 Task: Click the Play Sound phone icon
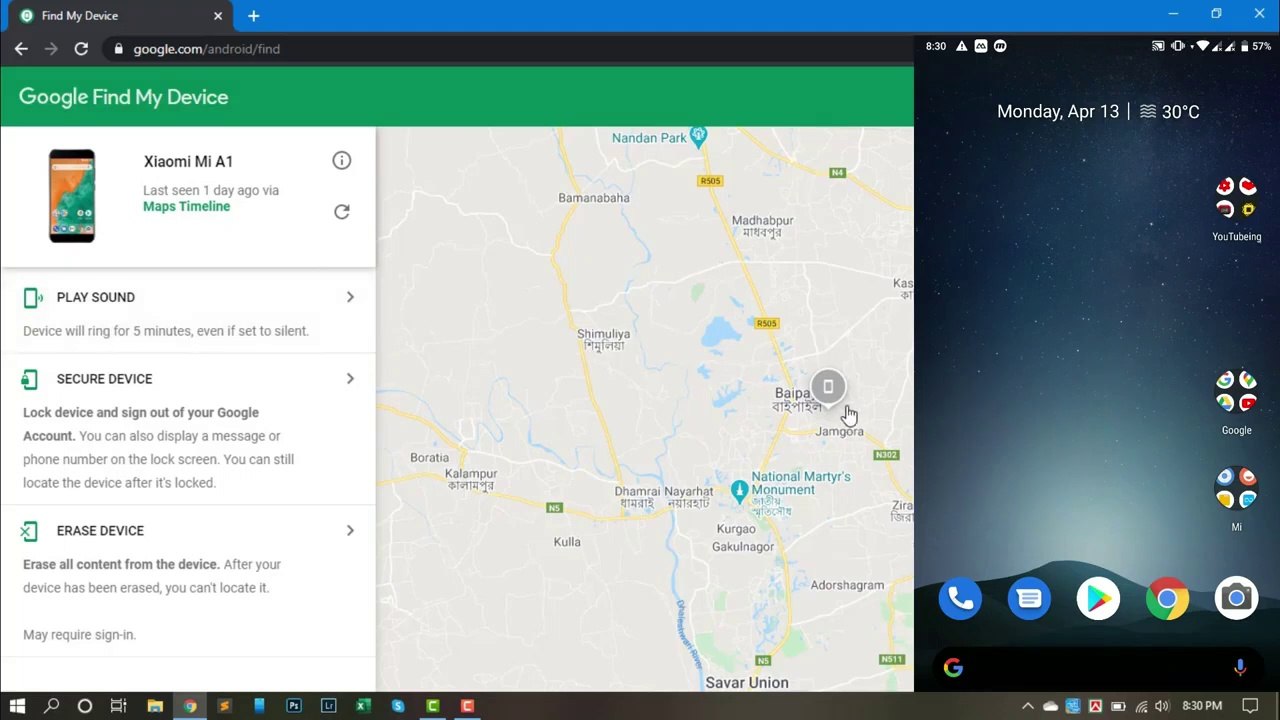point(32,297)
